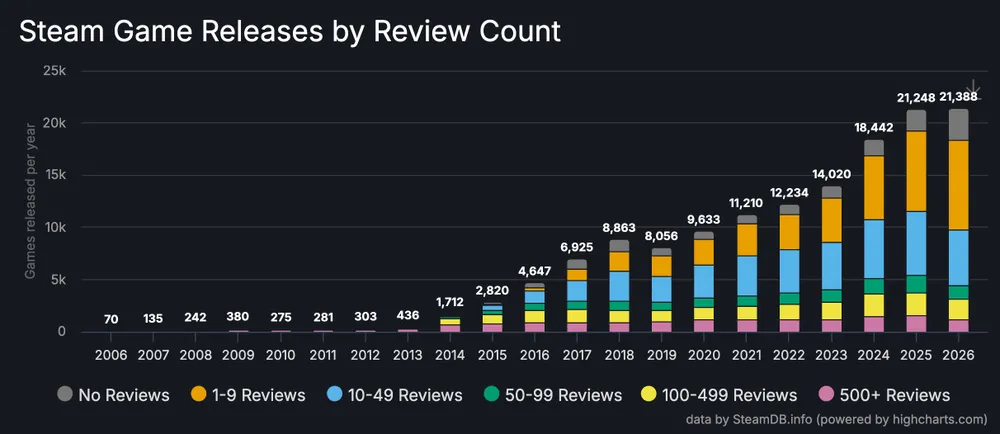
Task: Click the 15k y-axis label
Action: click(54, 175)
